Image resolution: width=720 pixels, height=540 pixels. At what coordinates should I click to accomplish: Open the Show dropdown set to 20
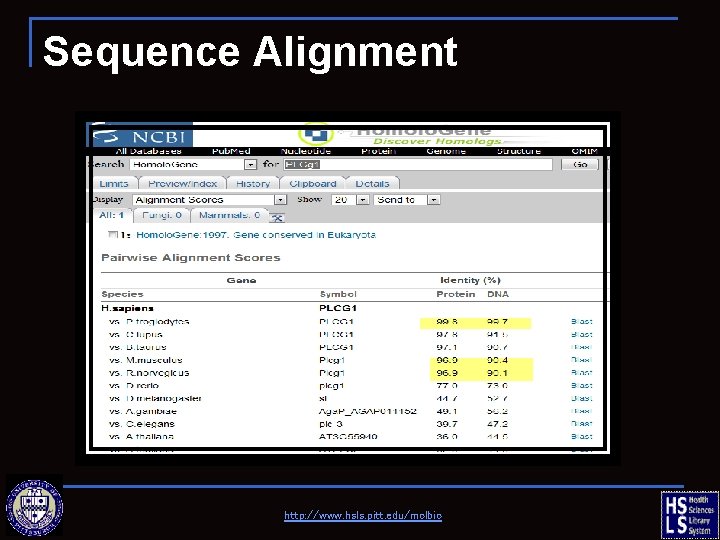tap(350, 200)
